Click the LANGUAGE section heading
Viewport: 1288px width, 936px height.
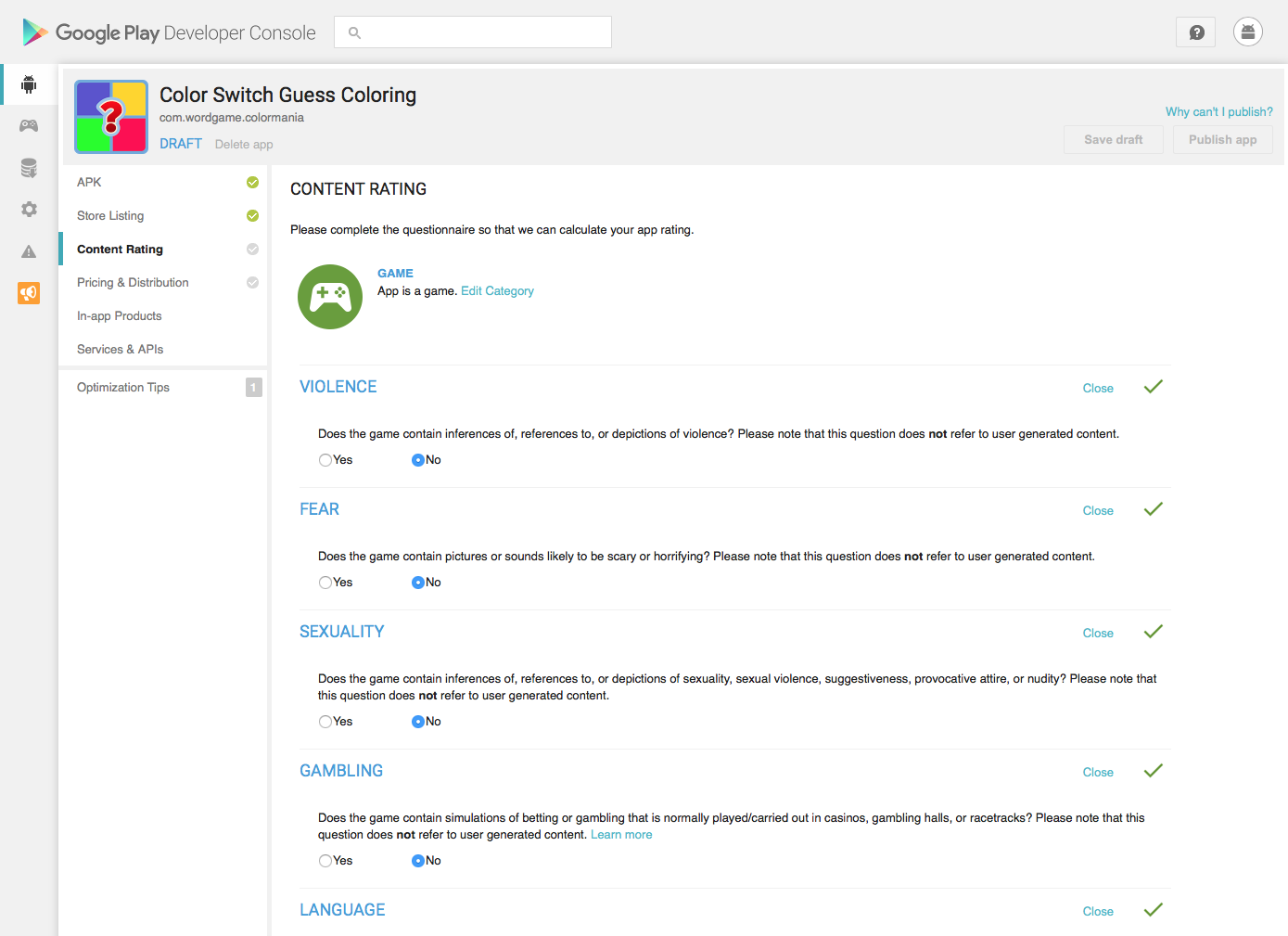point(342,910)
